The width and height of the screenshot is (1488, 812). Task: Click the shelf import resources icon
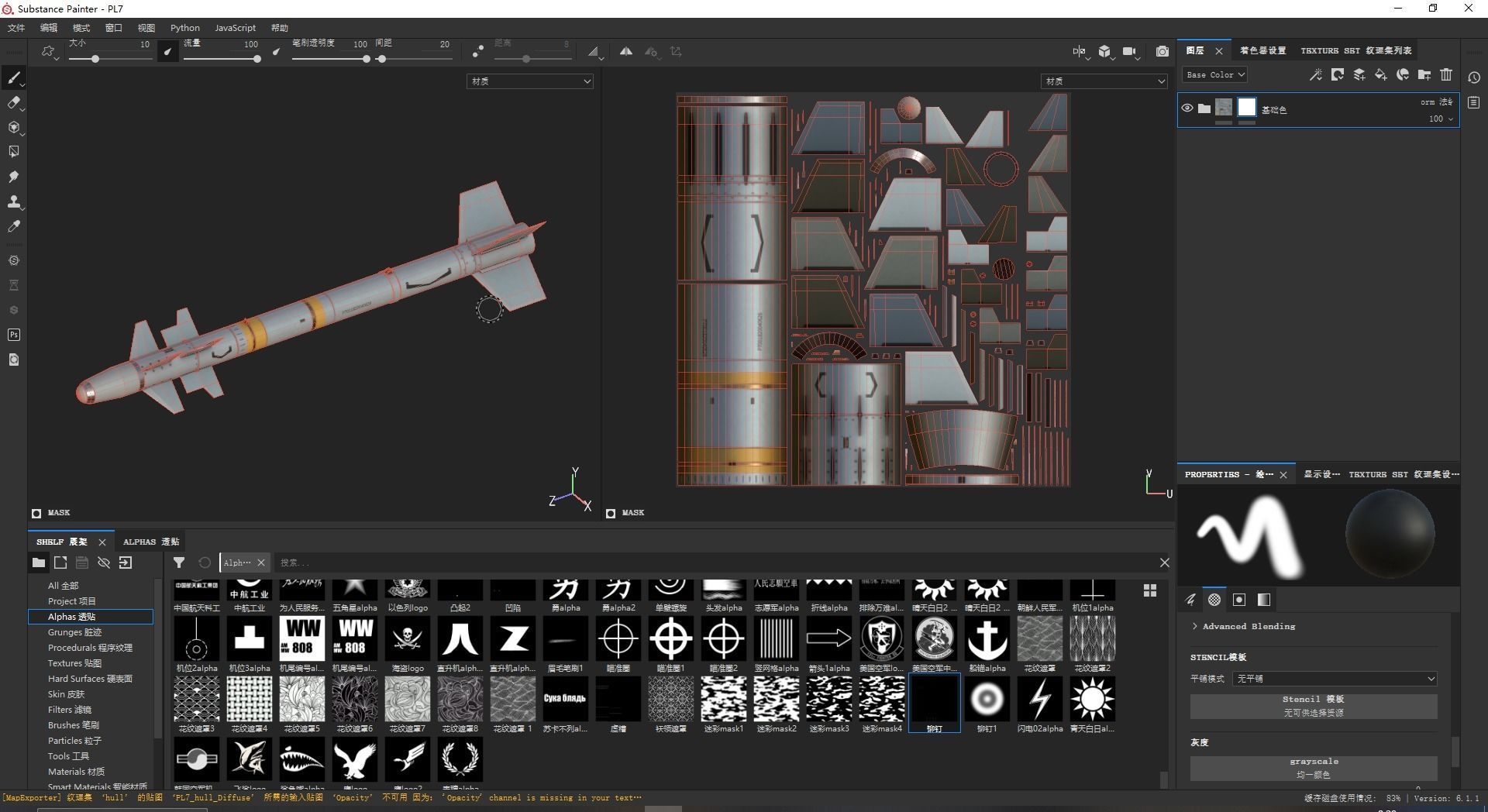pos(126,563)
